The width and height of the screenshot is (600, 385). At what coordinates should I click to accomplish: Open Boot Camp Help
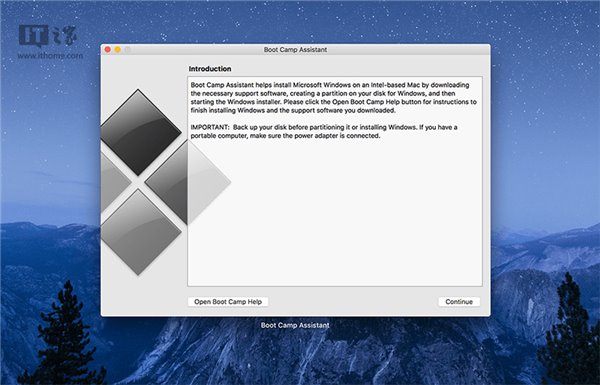[228, 302]
